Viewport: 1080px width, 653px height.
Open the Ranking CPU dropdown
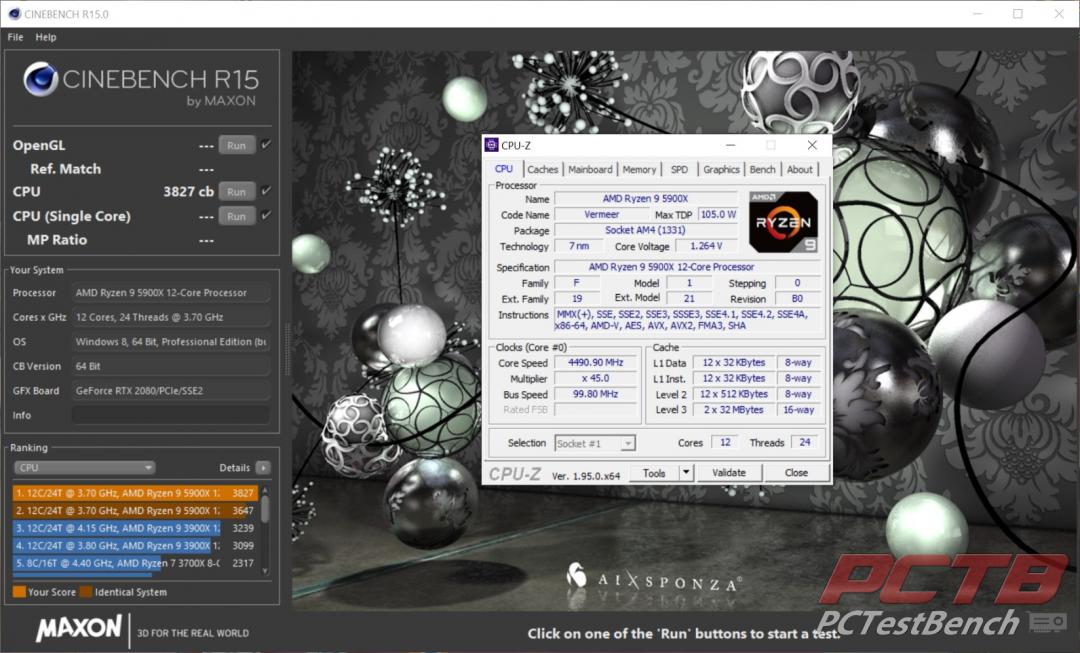[84, 468]
